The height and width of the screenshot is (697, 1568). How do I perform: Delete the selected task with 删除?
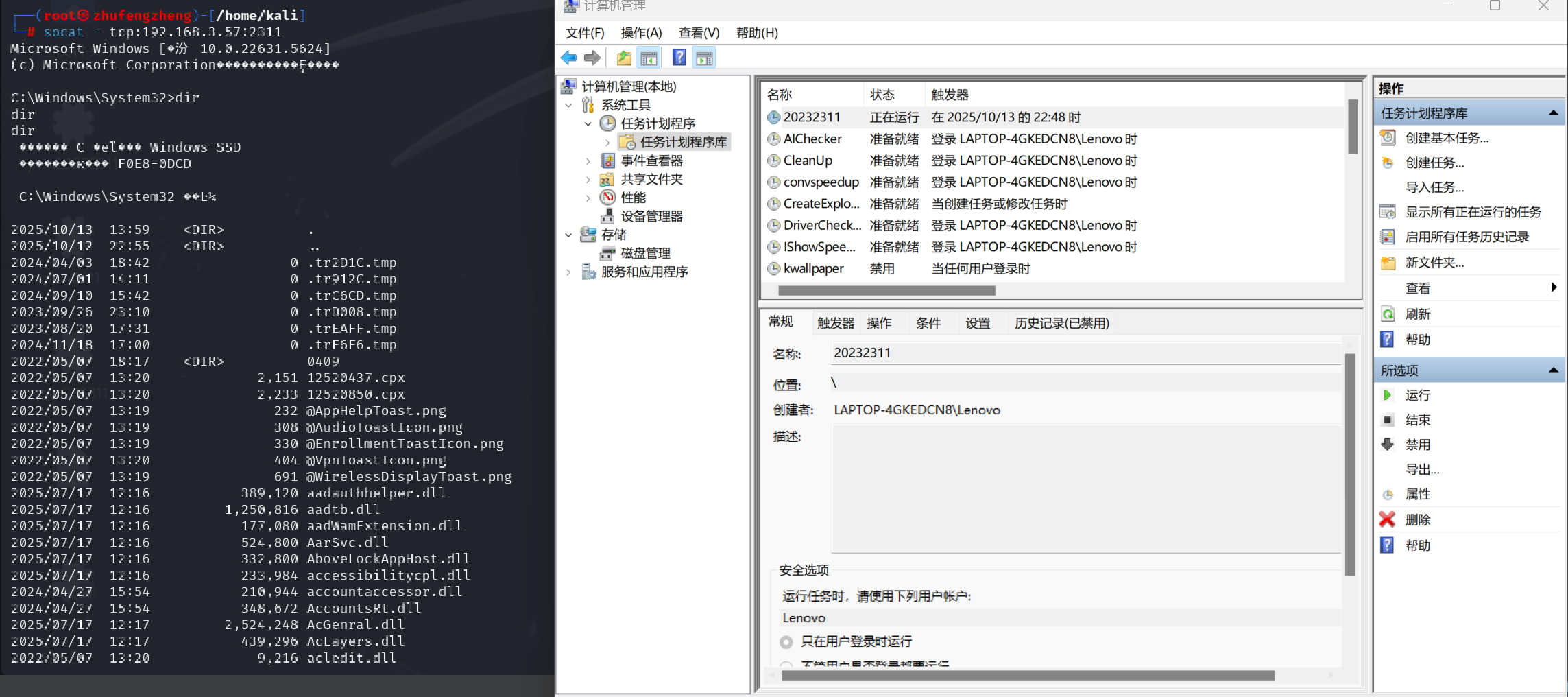coord(1417,520)
